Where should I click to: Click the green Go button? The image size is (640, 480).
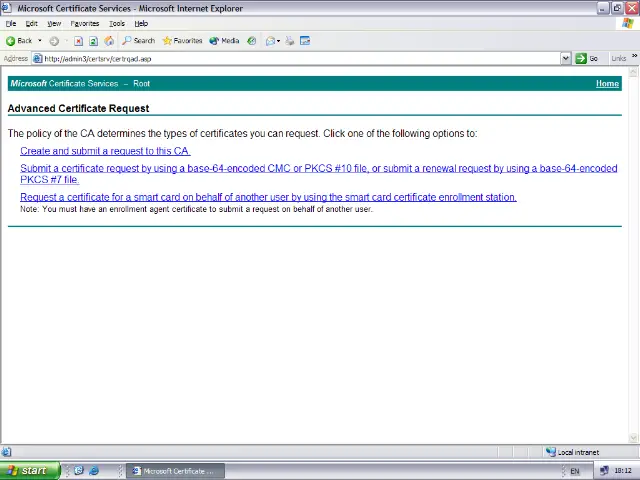[587, 59]
